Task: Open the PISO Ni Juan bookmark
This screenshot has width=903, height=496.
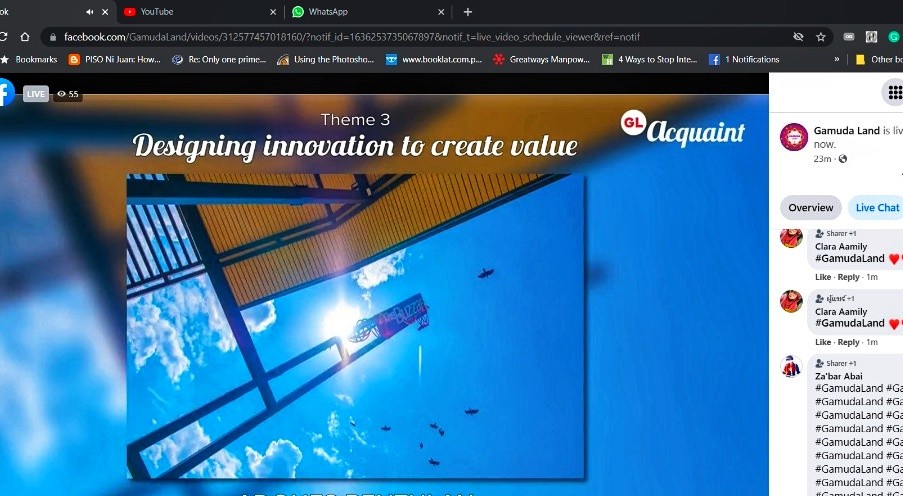Action: 115,59
